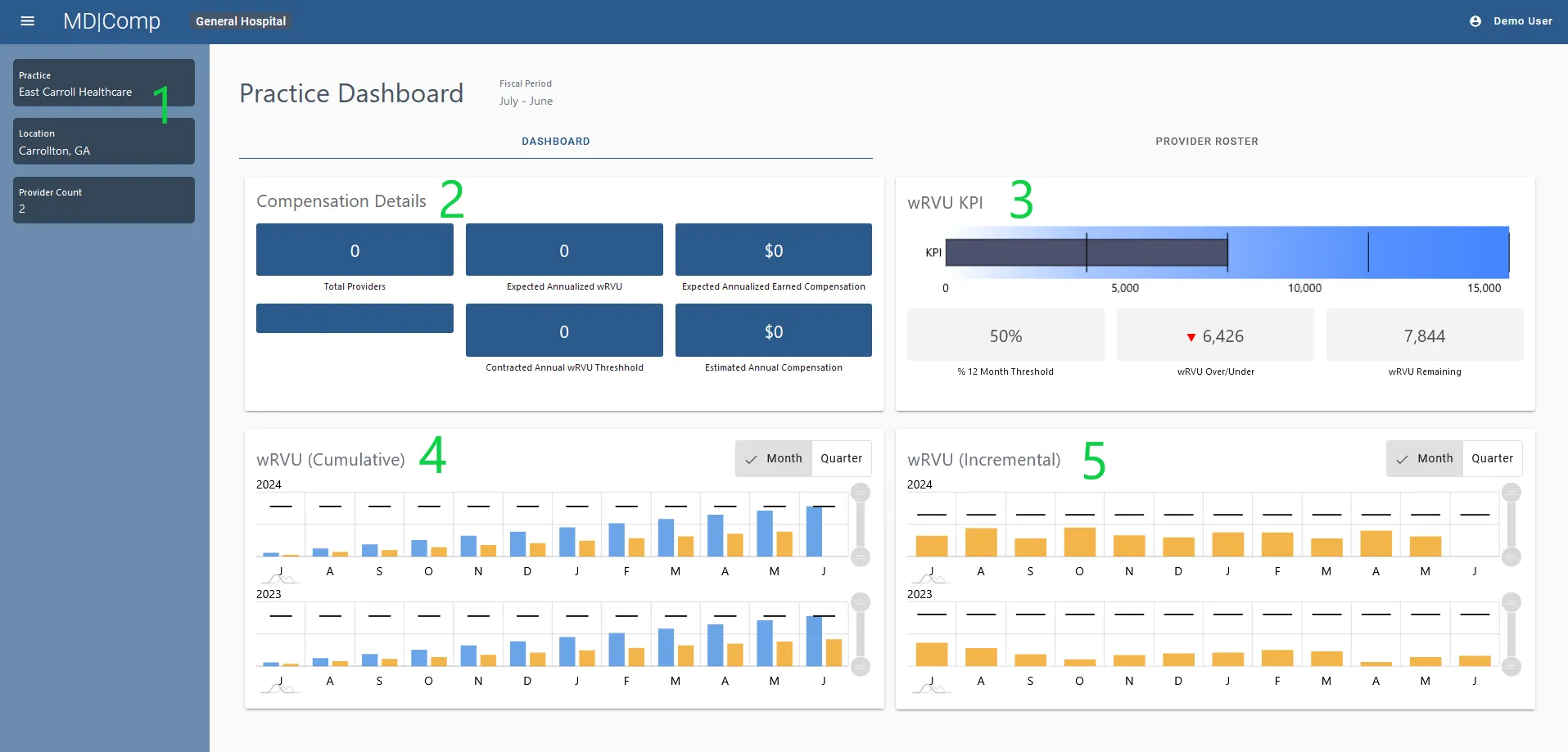This screenshot has width=1568, height=752.
Task: Switch to the Provider Roster tab
Action: 1206,141
